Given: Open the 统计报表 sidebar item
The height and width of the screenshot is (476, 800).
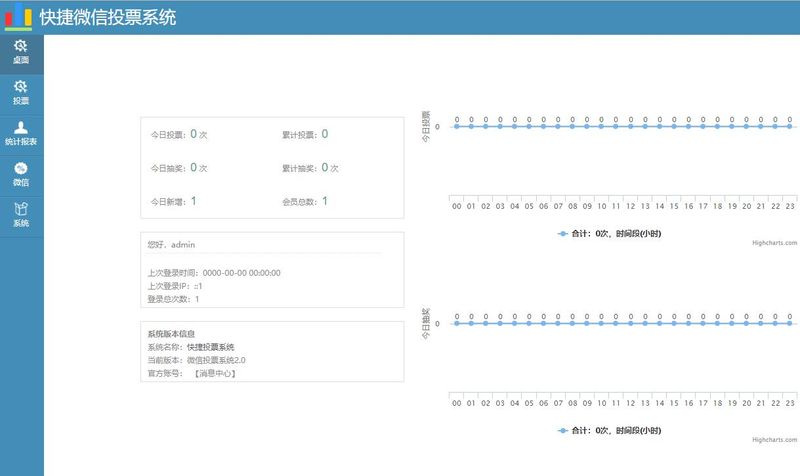Looking at the screenshot, I should (x=21, y=135).
